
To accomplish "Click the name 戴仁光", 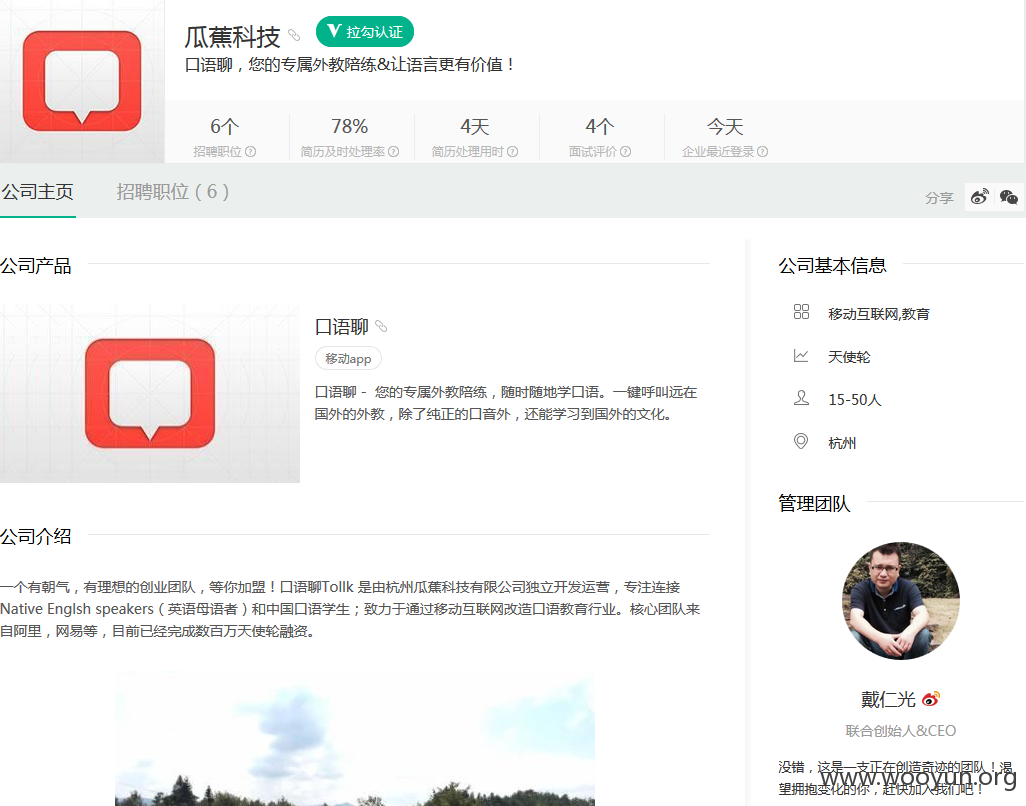I will click(888, 699).
